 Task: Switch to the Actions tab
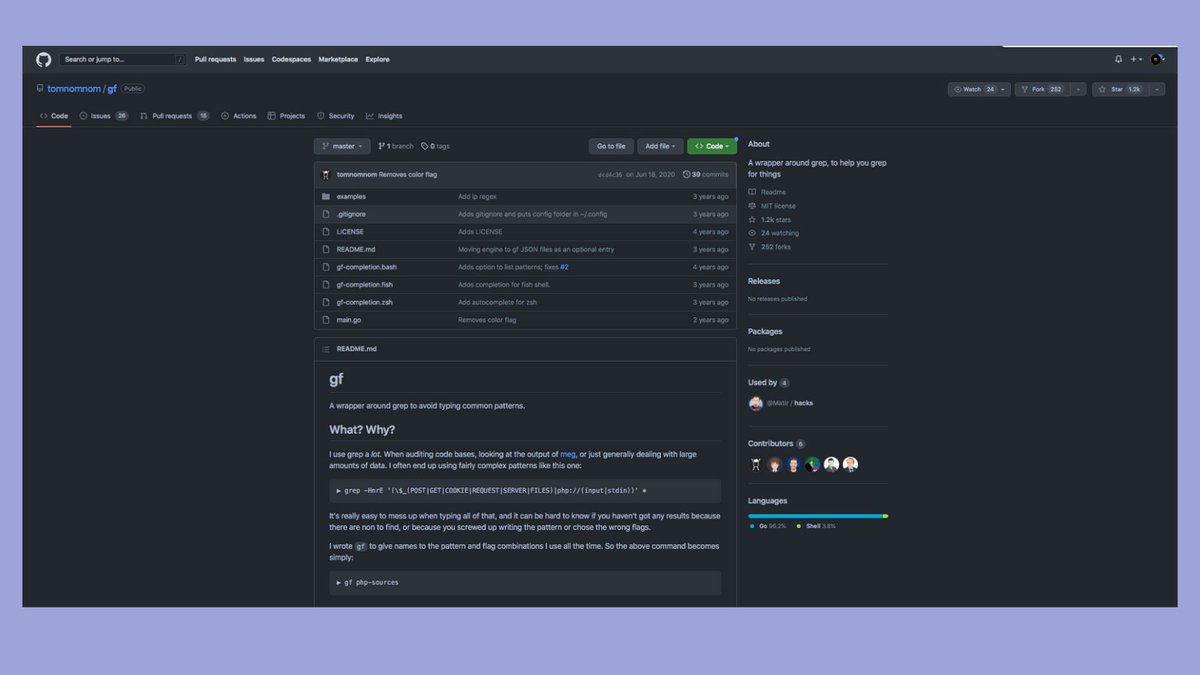coord(238,116)
